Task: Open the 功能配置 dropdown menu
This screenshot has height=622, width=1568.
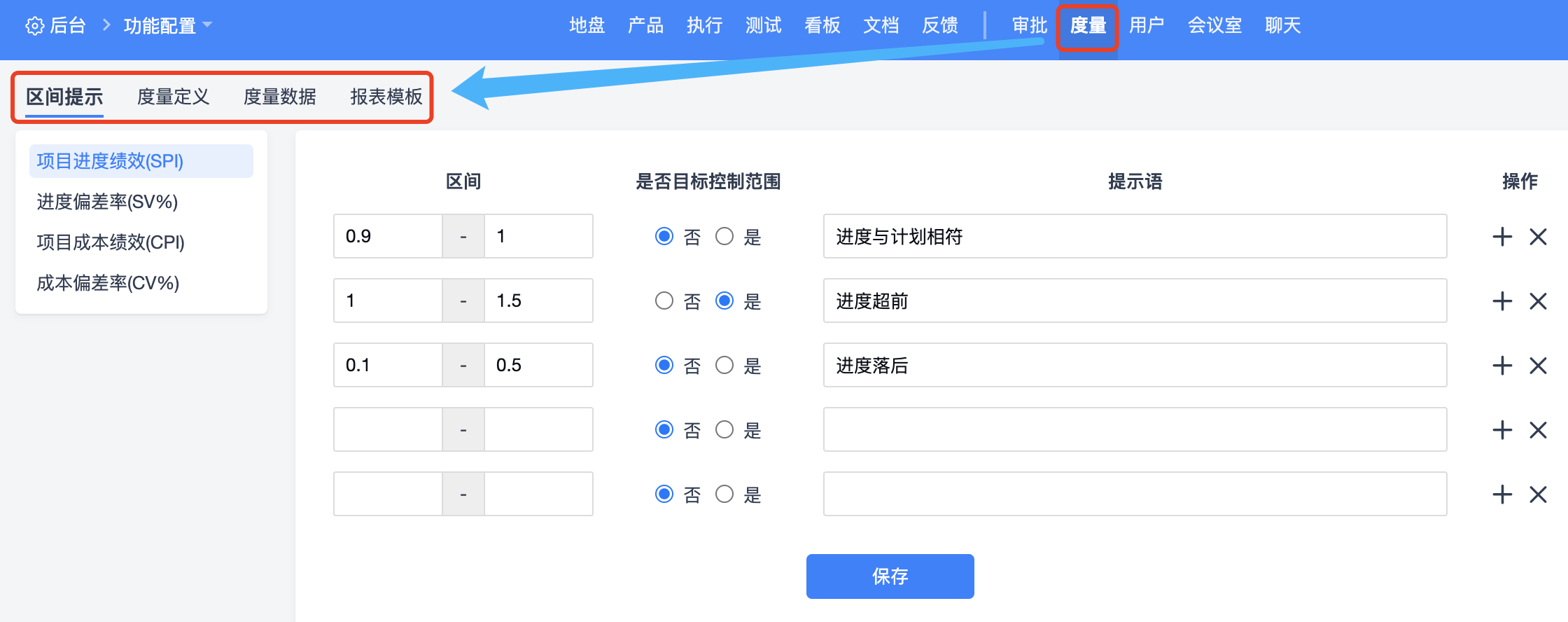Action: click(168, 26)
